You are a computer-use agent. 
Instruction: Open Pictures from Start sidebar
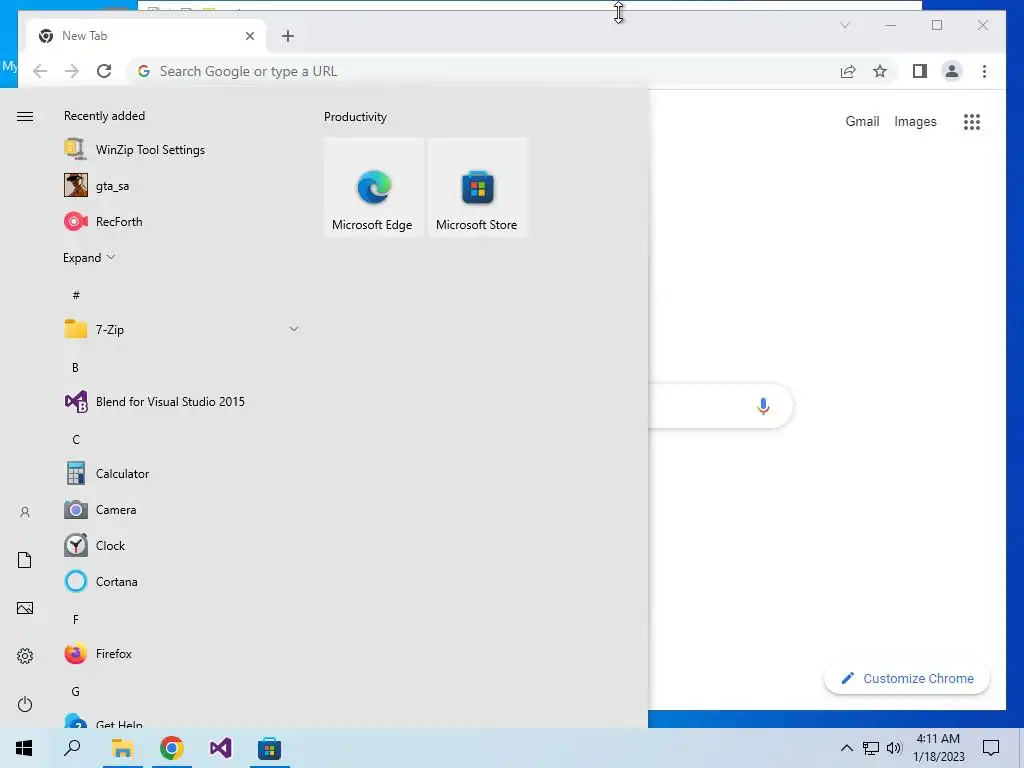pyautogui.click(x=25, y=608)
